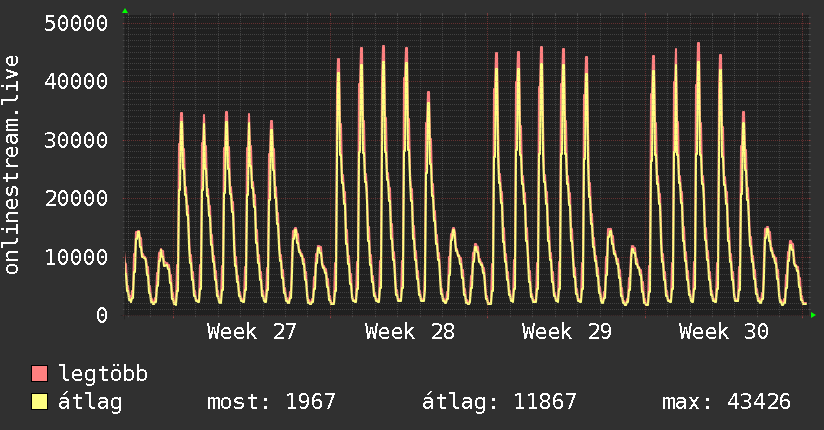The width and height of the screenshot is (824, 430).
Task: Click the 50000 y-axis value
Action: tap(76, 23)
